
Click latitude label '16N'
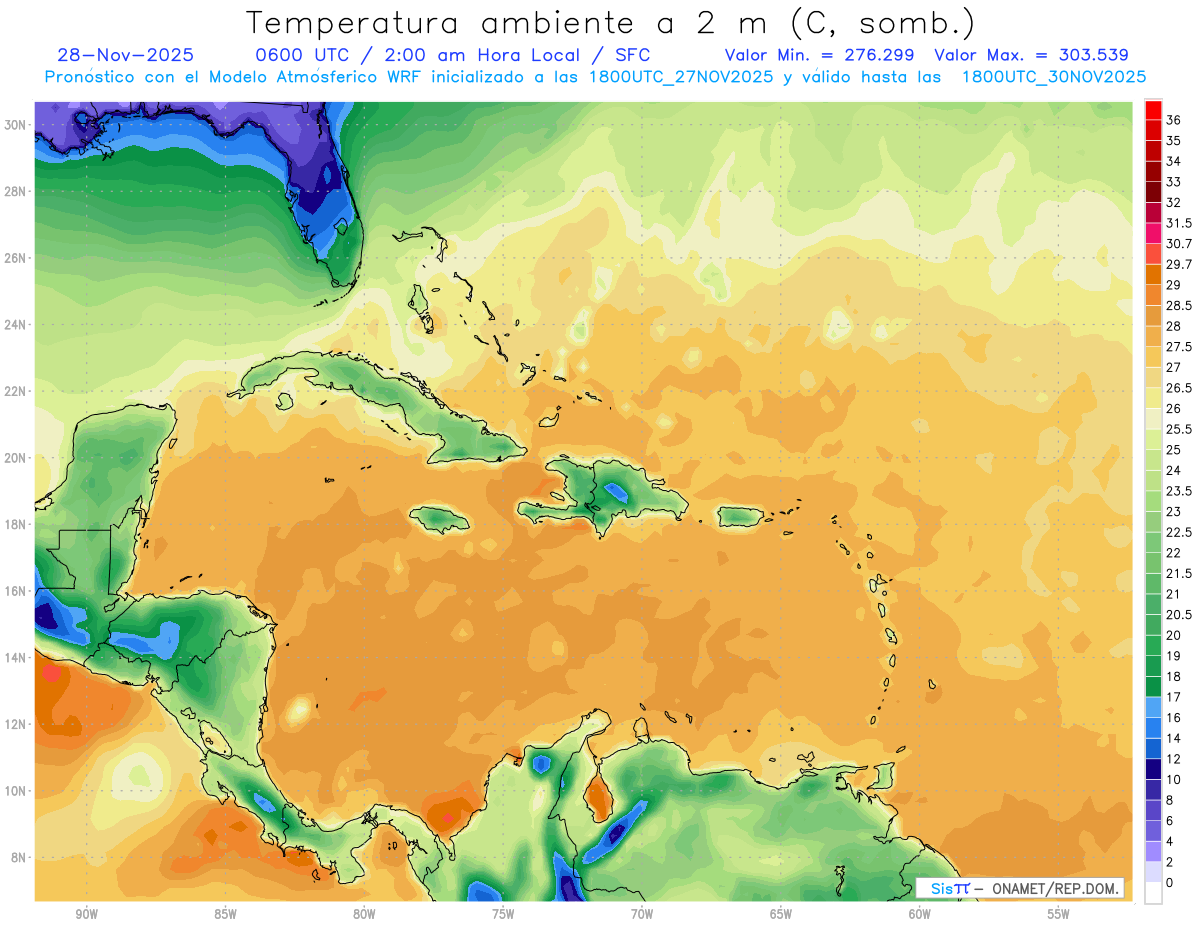point(15,591)
